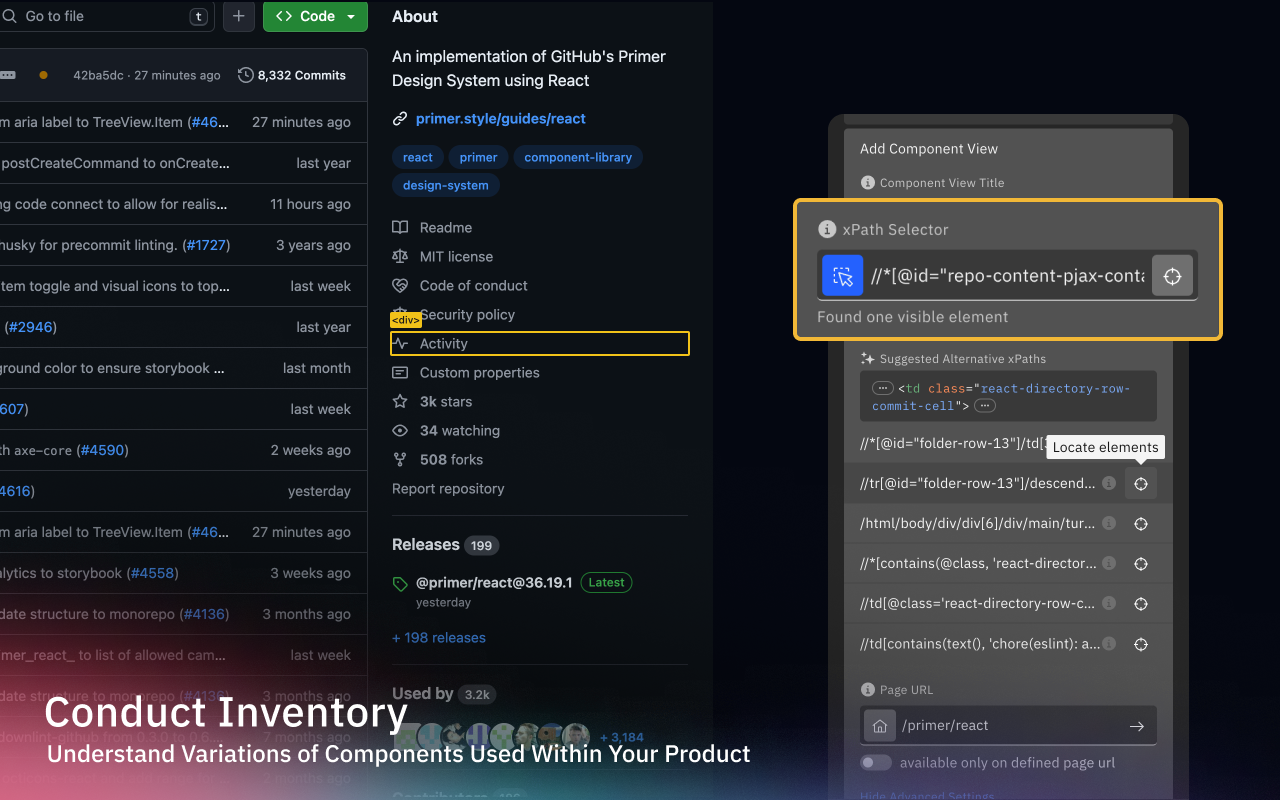1280x800 pixels.
Task: Click info icon beside //td[@class= xPath row
Action: (x=1108, y=604)
